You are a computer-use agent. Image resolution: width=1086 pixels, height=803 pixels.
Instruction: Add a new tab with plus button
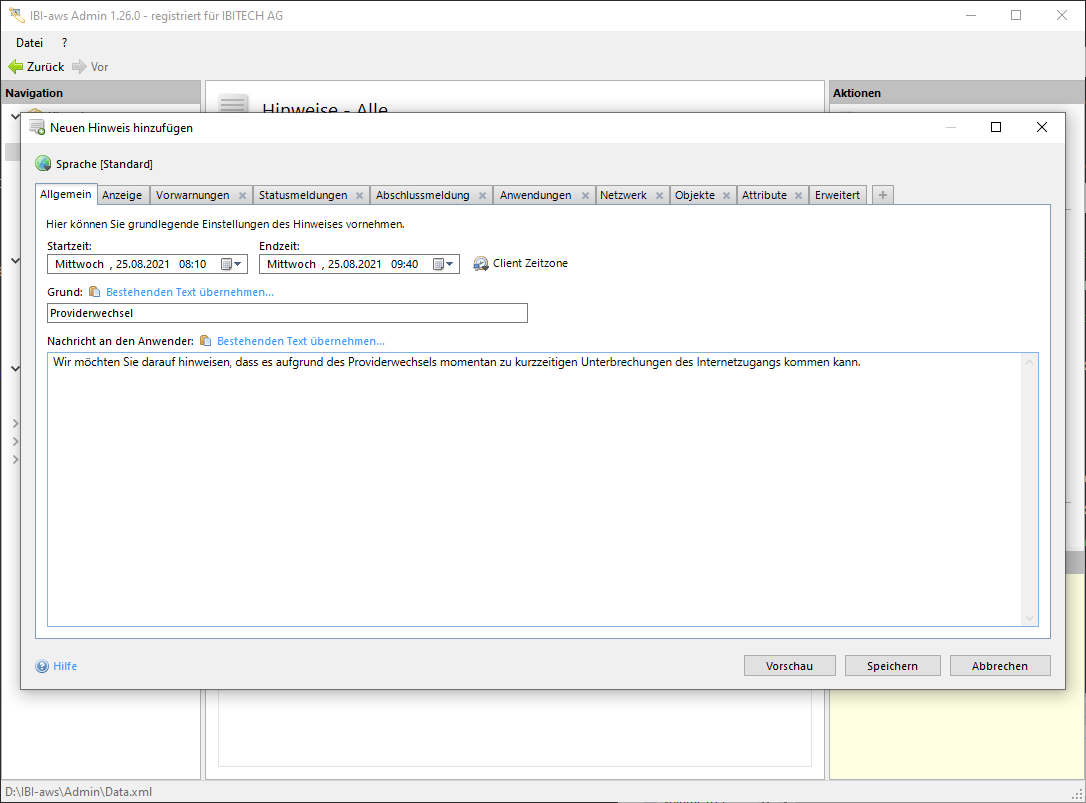tap(882, 195)
